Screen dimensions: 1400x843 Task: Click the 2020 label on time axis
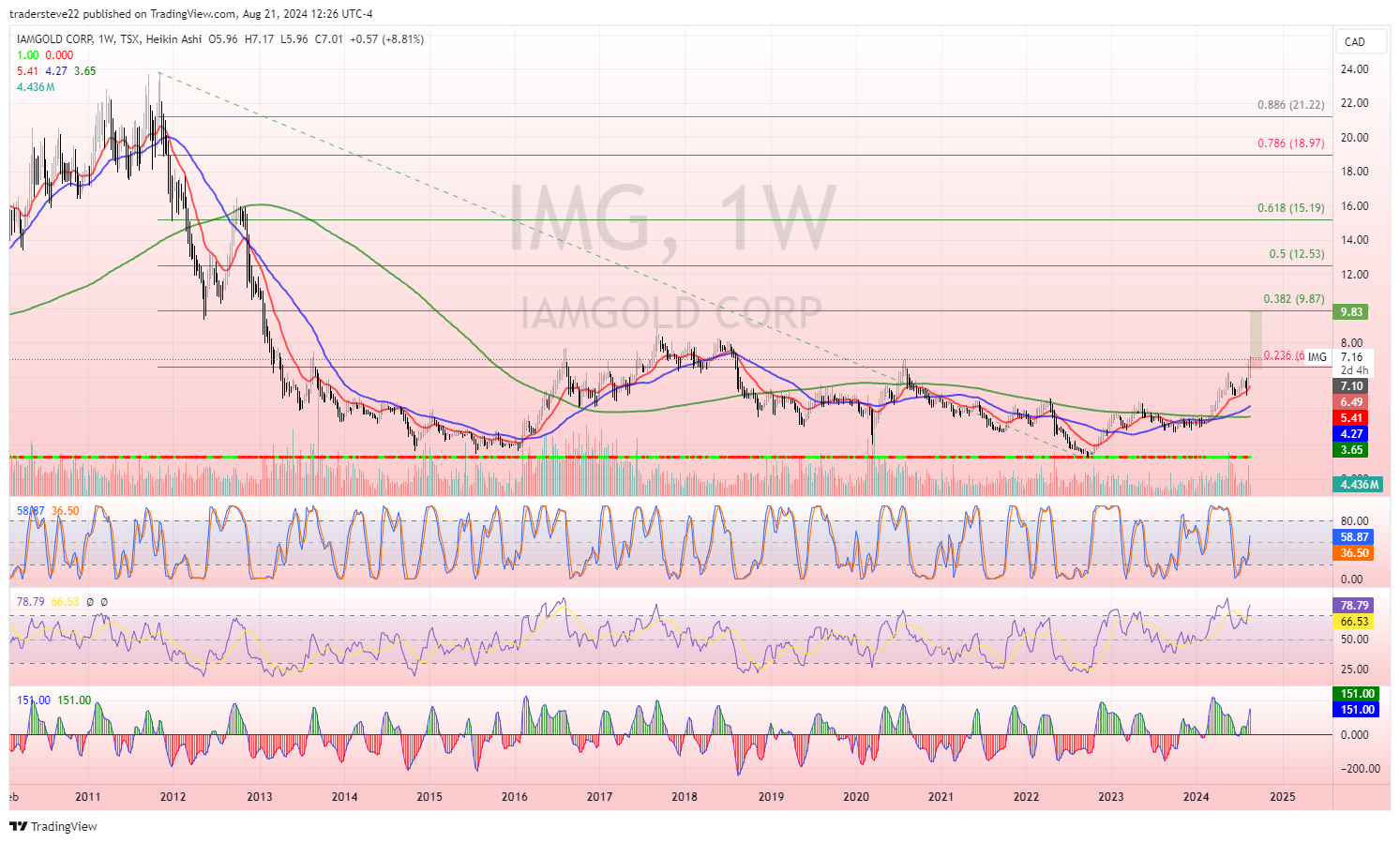click(855, 797)
